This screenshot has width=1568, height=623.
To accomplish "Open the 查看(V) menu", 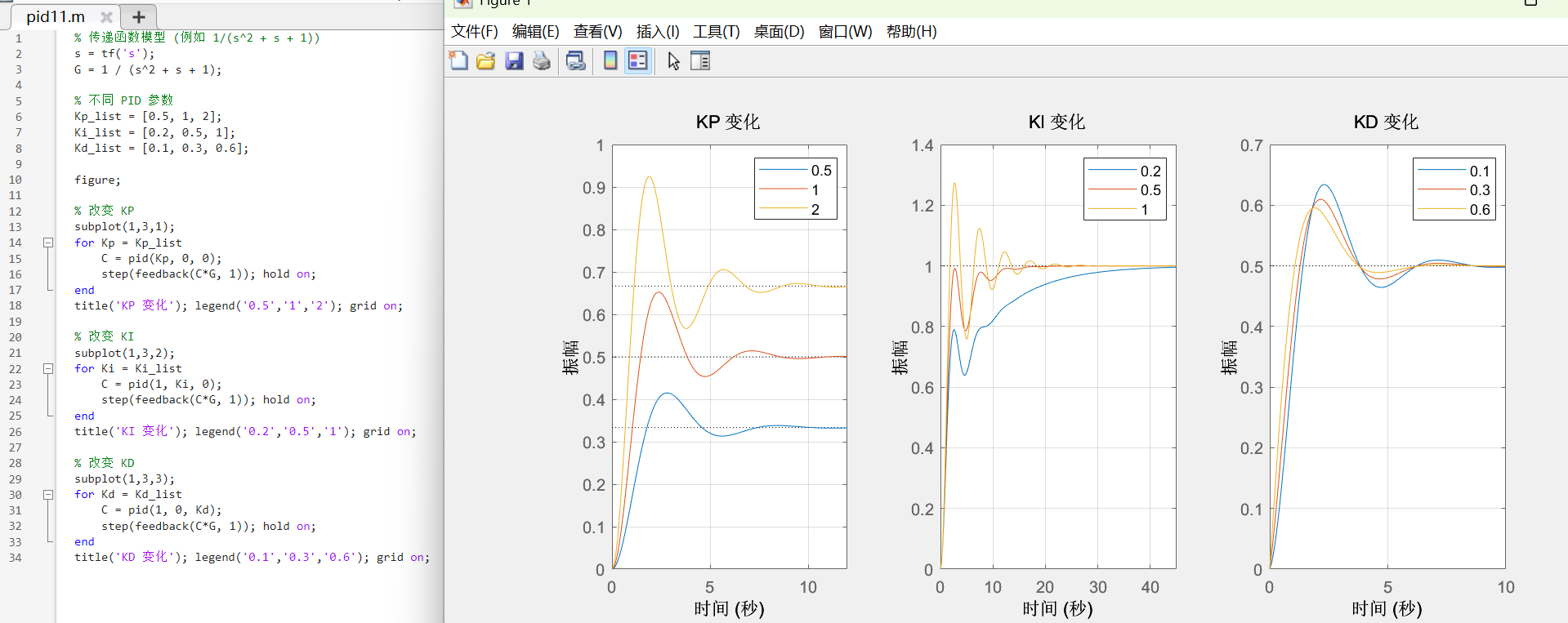I will coord(598,31).
